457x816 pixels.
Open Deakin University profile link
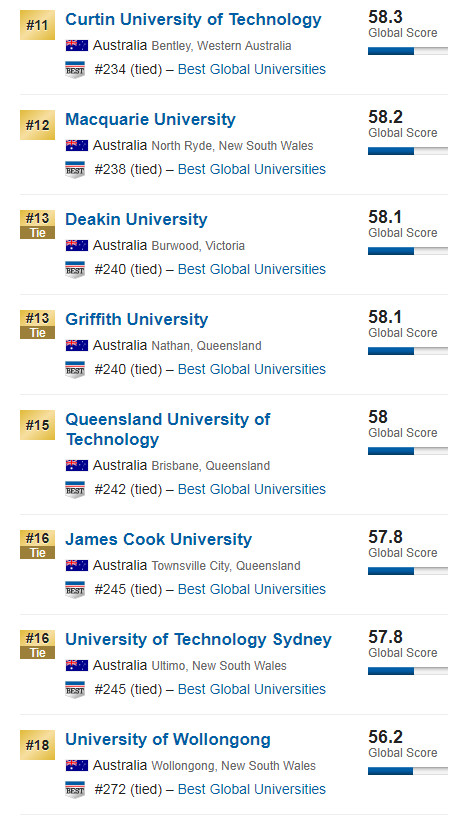[136, 220]
